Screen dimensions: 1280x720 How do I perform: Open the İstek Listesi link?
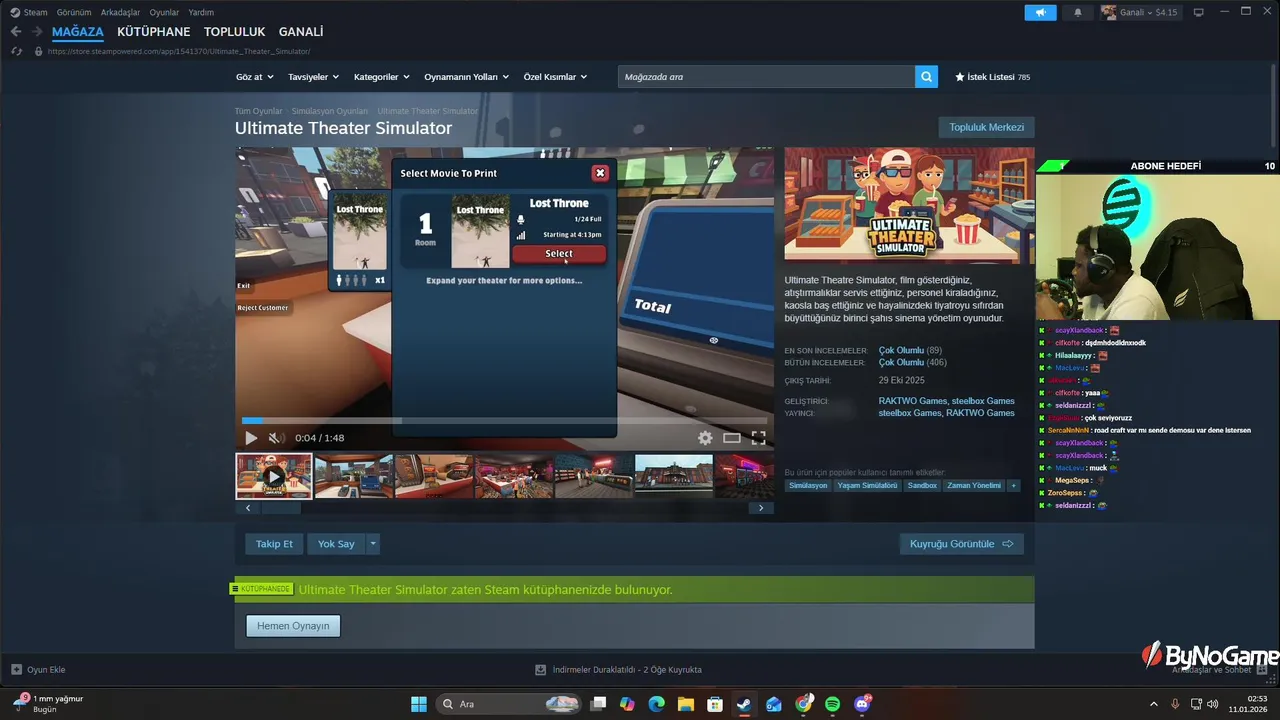click(x=992, y=77)
